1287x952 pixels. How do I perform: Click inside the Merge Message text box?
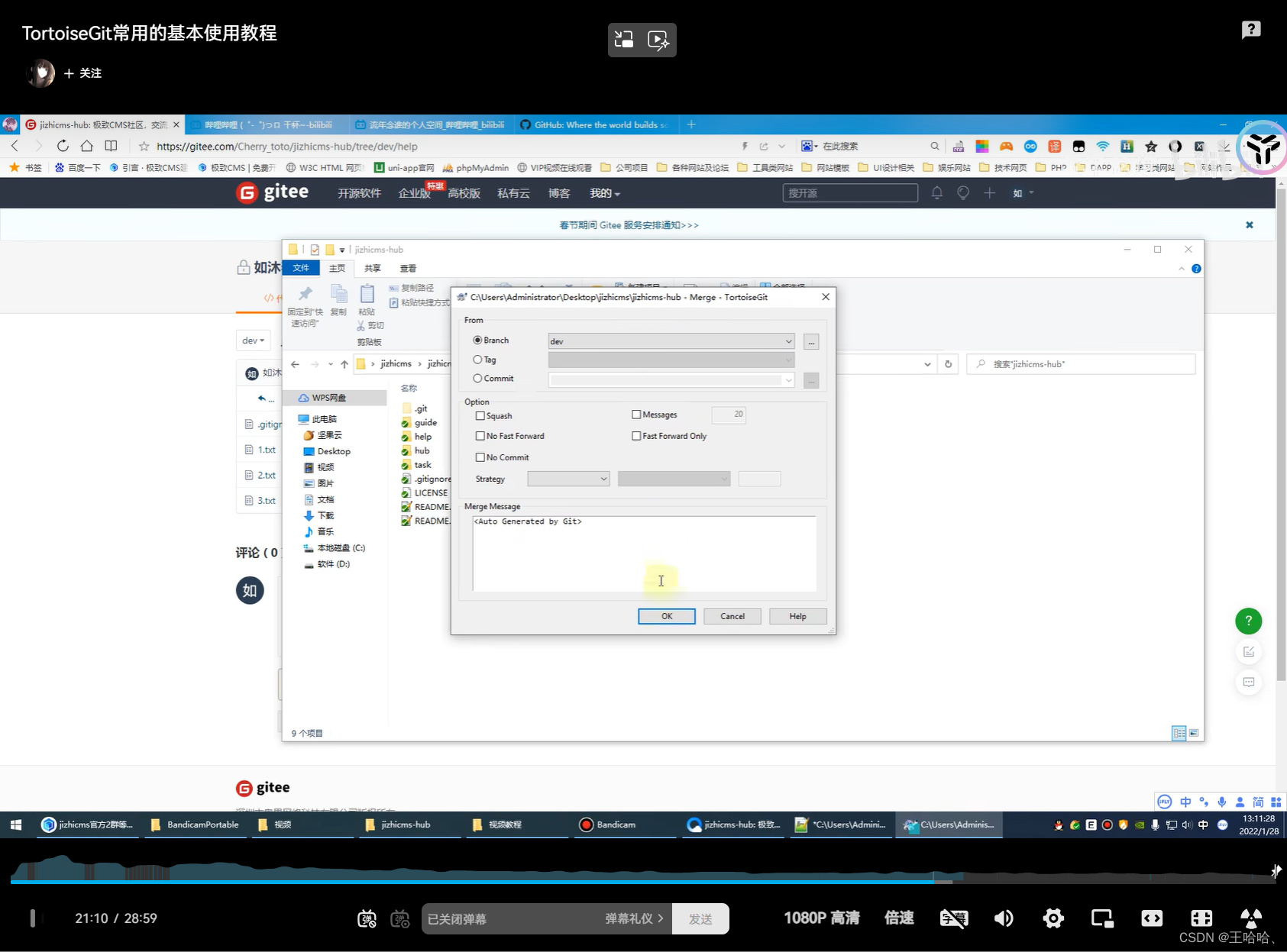click(644, 553)
